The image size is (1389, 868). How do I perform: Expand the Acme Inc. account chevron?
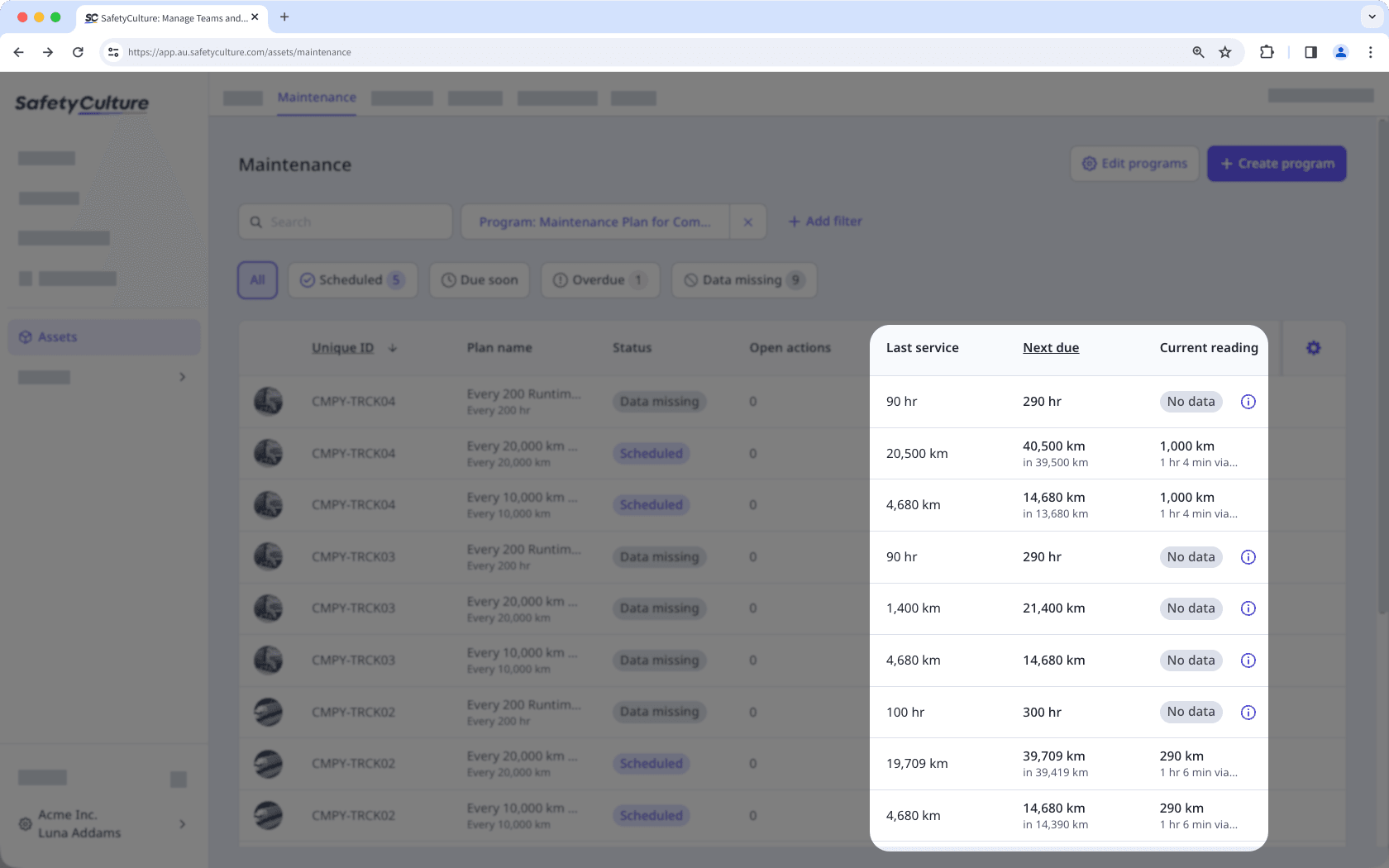click(x=182, y=824)
